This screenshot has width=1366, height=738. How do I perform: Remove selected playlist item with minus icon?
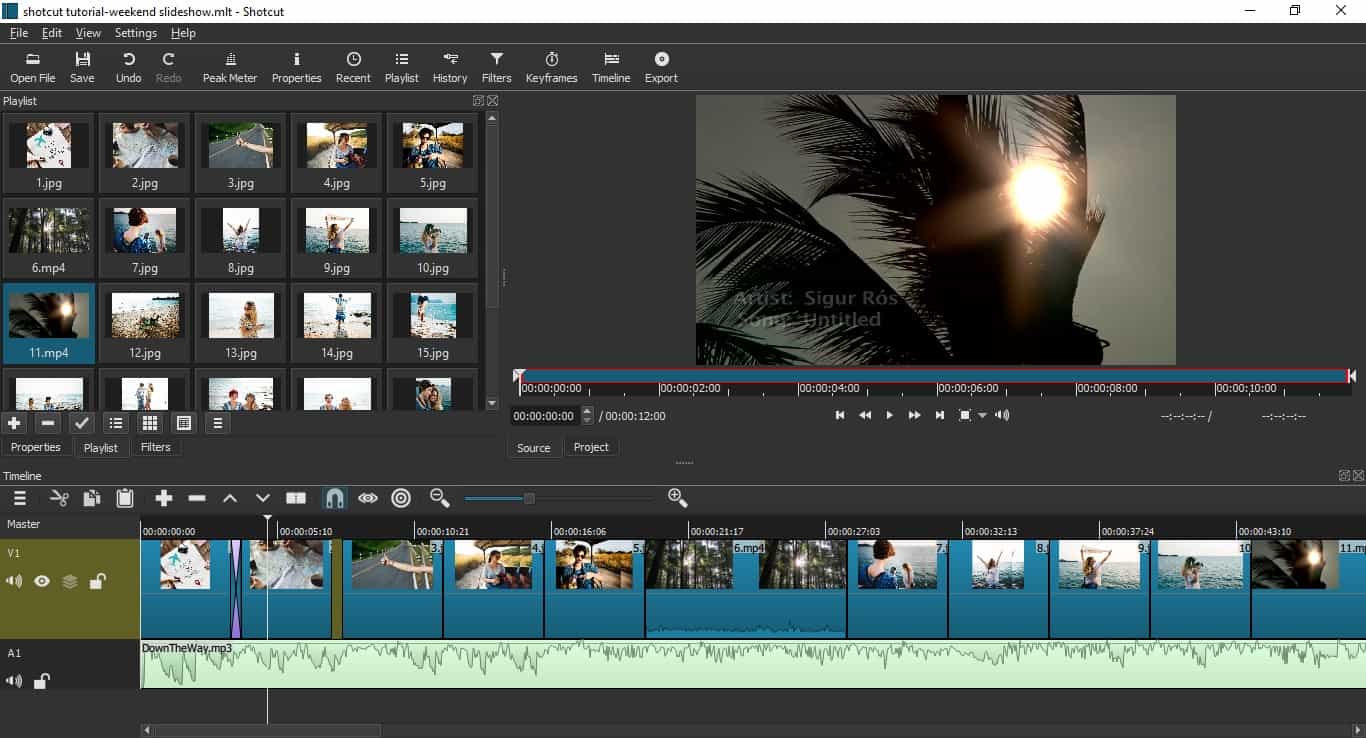coord(47,423)
